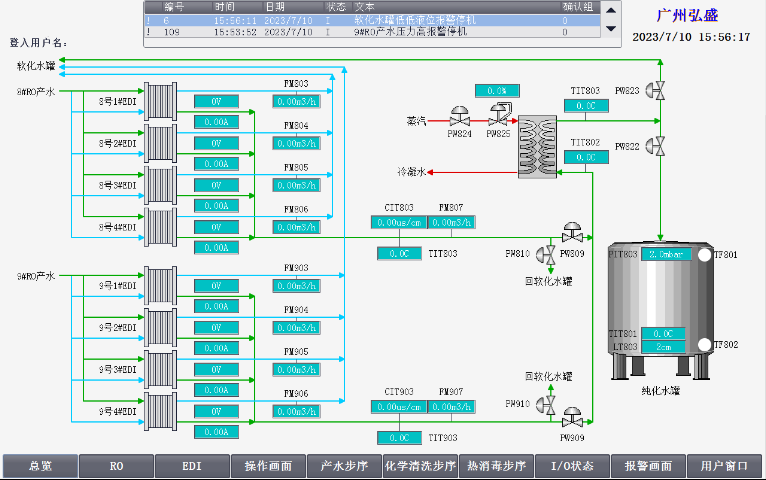Click the 0.0% valve opening value field
The height and width of the screenshot is (480, 766).
click(497, 91)
